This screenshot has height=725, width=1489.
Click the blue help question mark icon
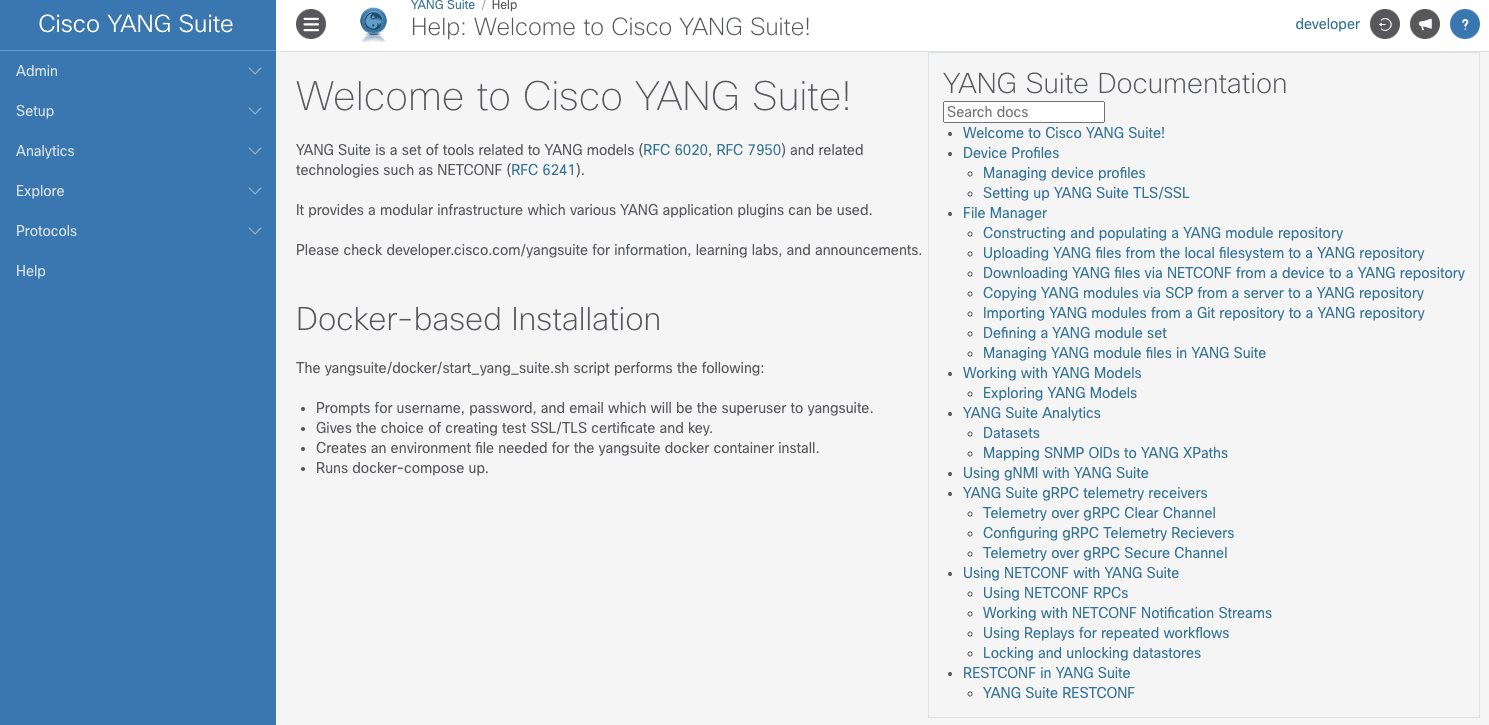tap(1464, 24)
